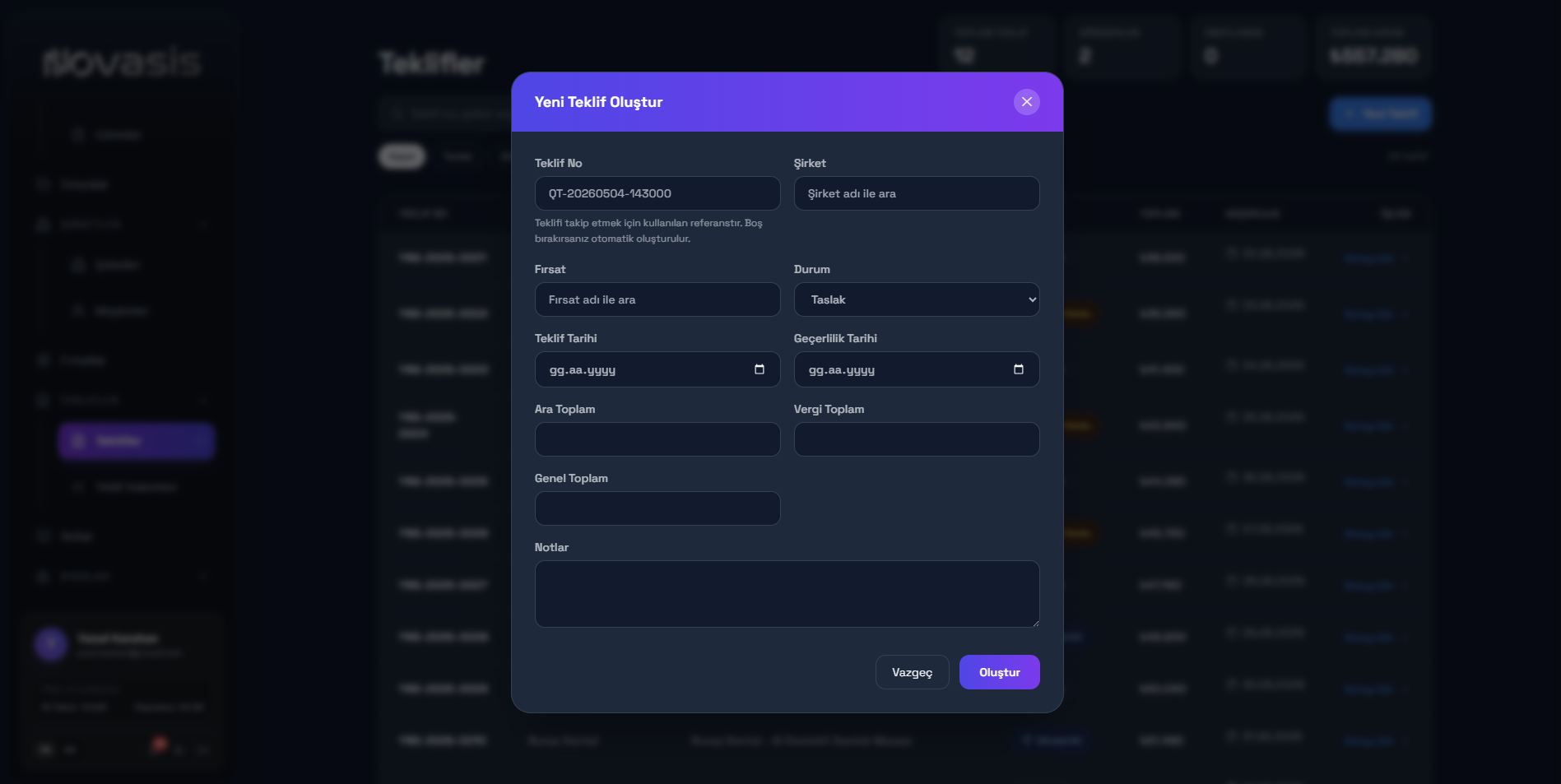Screen dimensions: 1561x784
Task: Click the Fırsat search field
Action: 657,299
